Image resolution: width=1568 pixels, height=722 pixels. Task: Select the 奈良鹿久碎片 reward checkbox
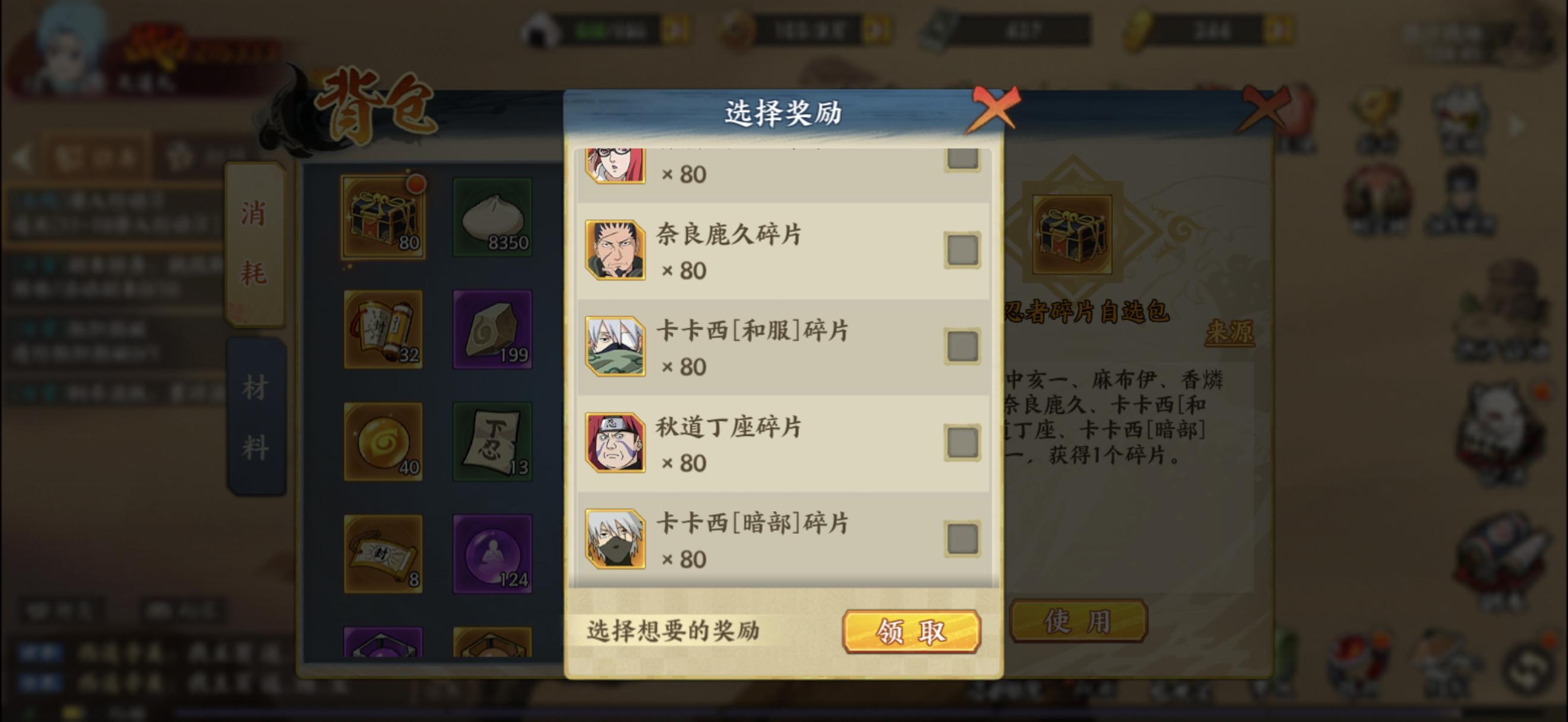[962, 250]
